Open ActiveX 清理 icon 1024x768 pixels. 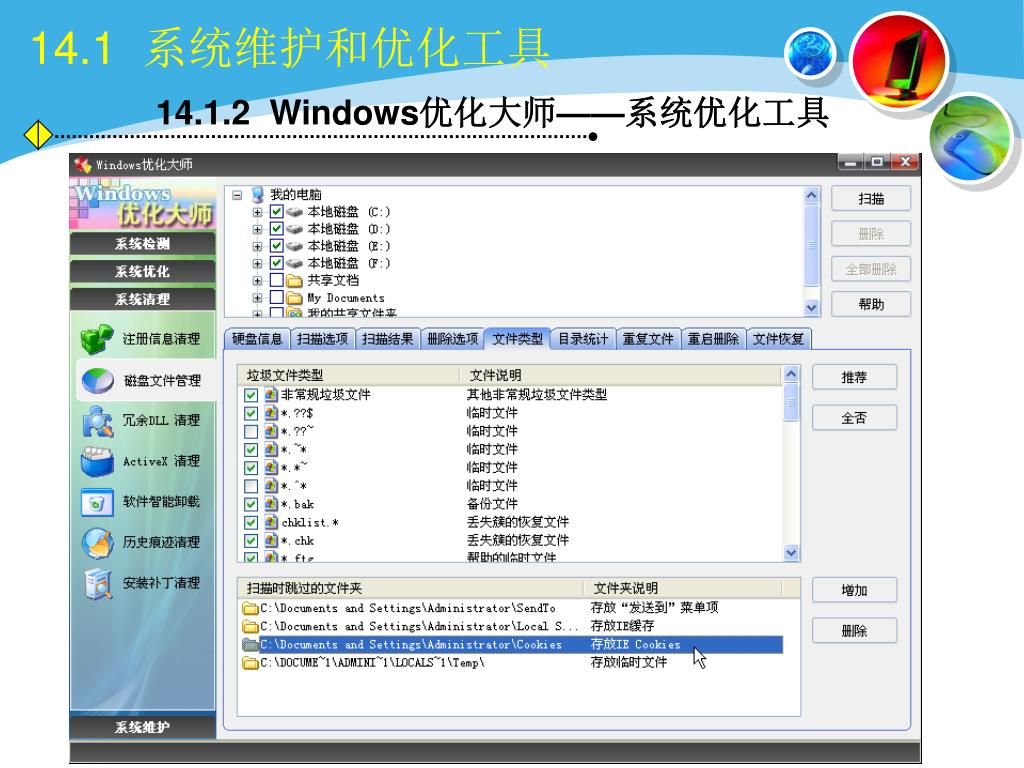click(97, 462)
